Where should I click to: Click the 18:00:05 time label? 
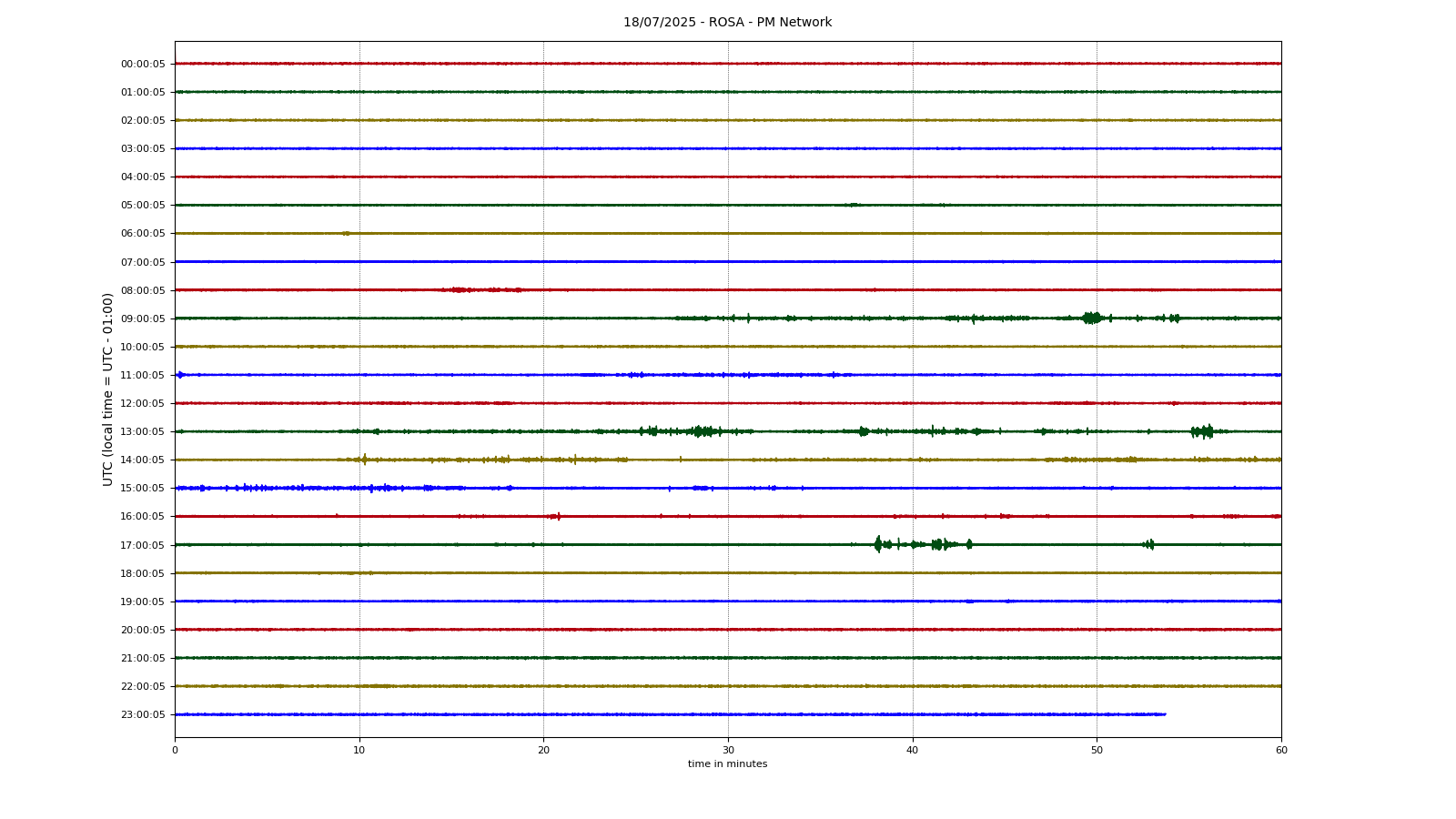tap(143, 573)
